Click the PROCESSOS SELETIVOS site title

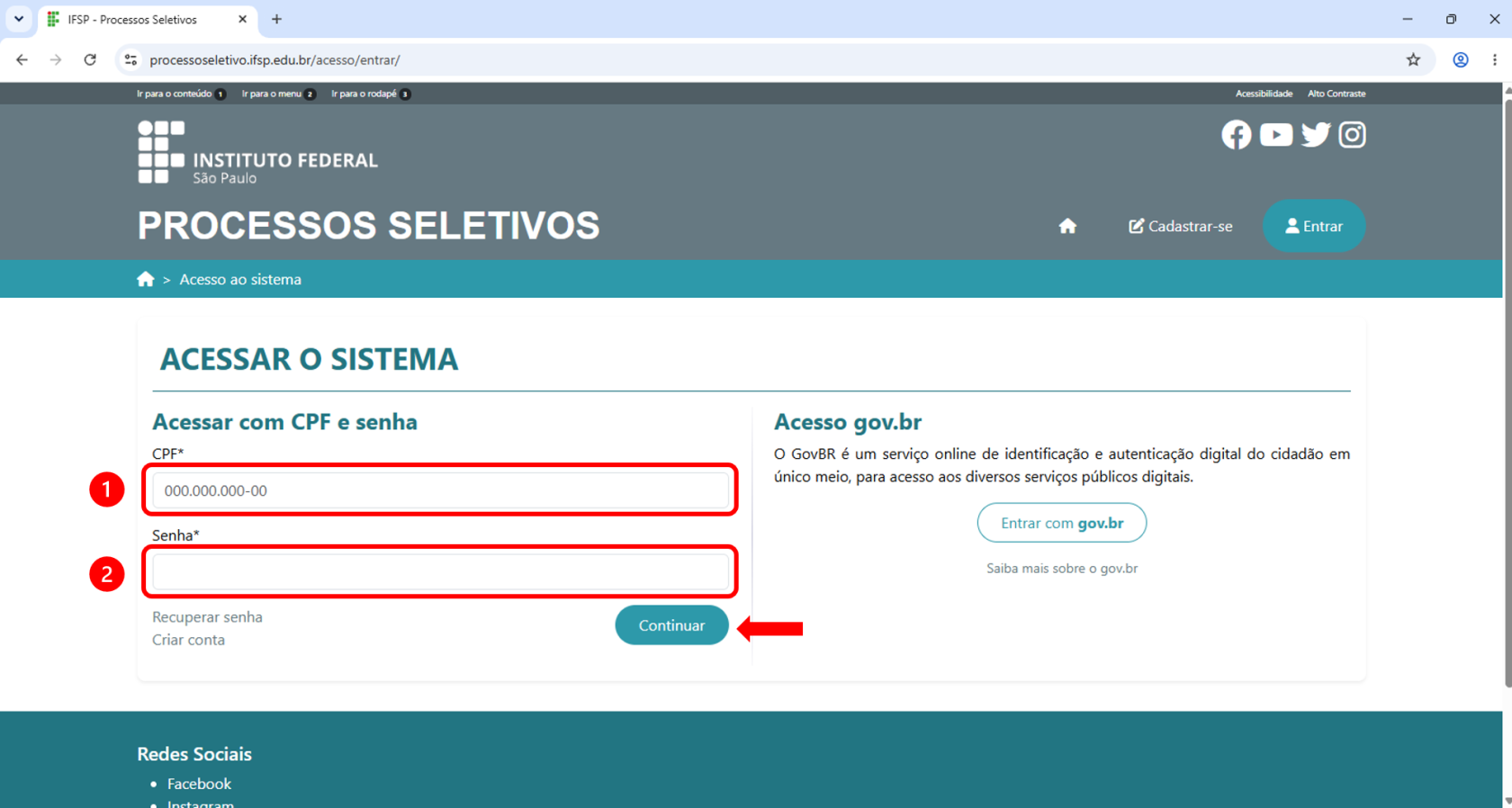368,226
